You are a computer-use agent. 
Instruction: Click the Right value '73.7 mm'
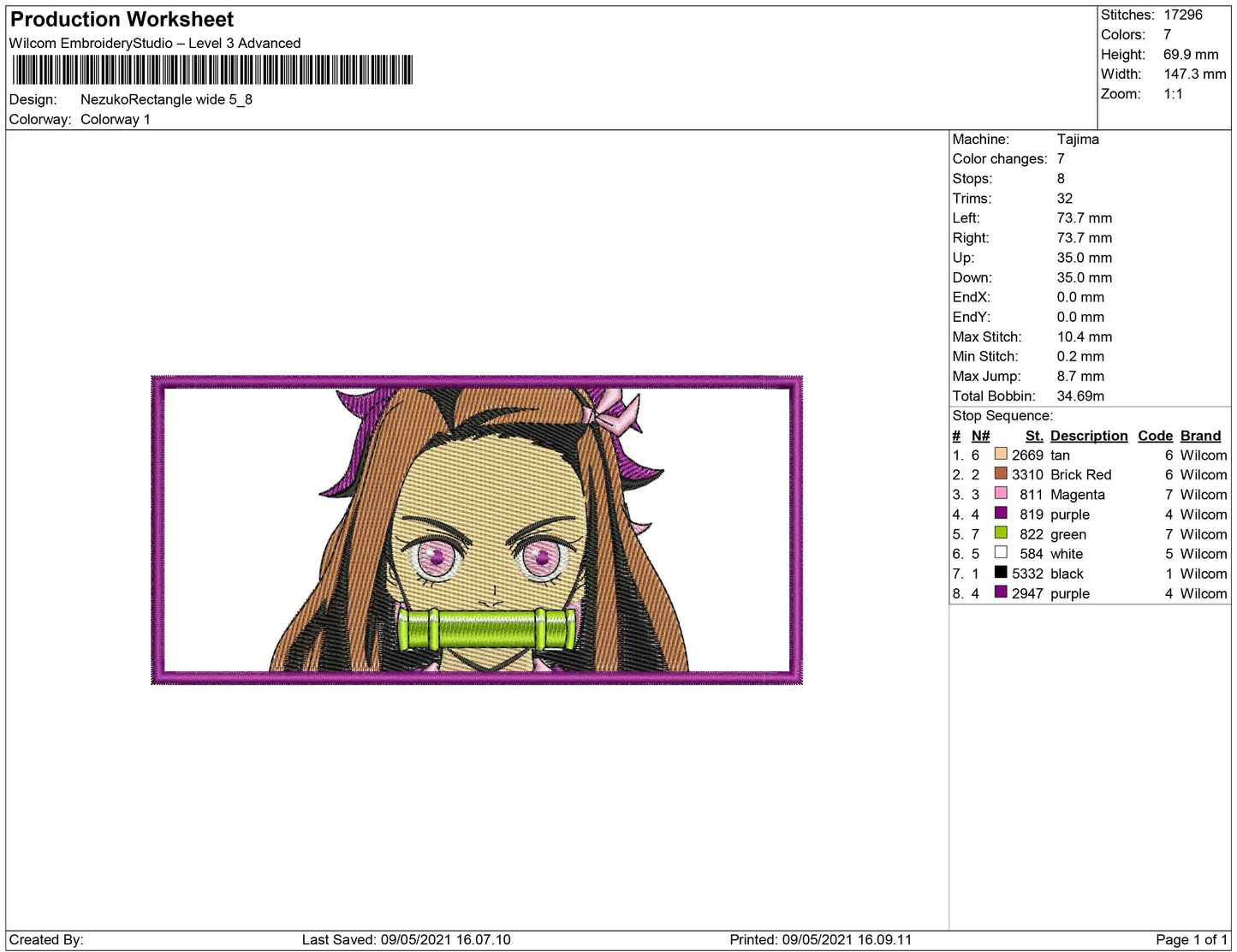(1085, 238)
